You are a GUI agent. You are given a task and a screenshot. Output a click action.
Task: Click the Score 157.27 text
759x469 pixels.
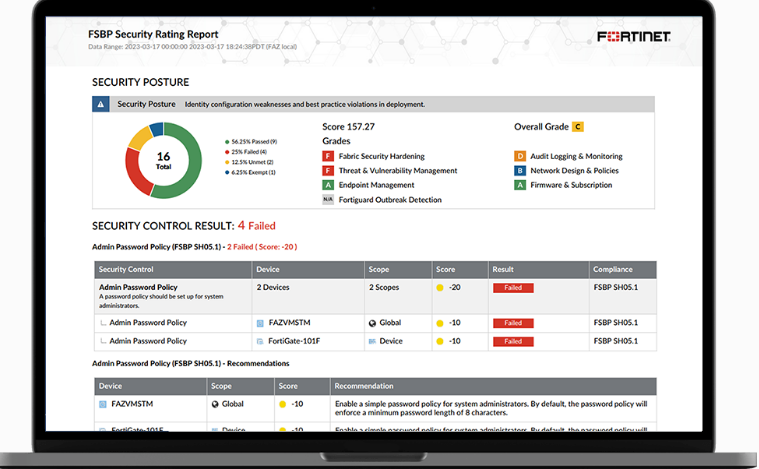pyautogui.click(x=349, y=127)
